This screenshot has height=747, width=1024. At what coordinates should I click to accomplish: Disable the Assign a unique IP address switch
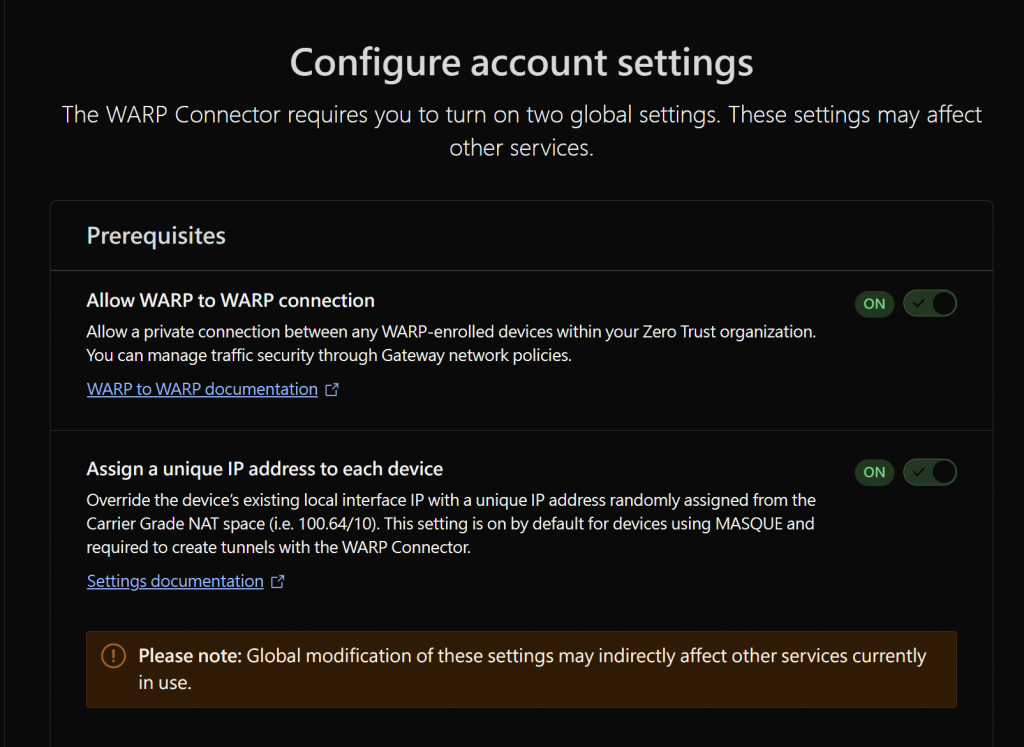point(930,472)
